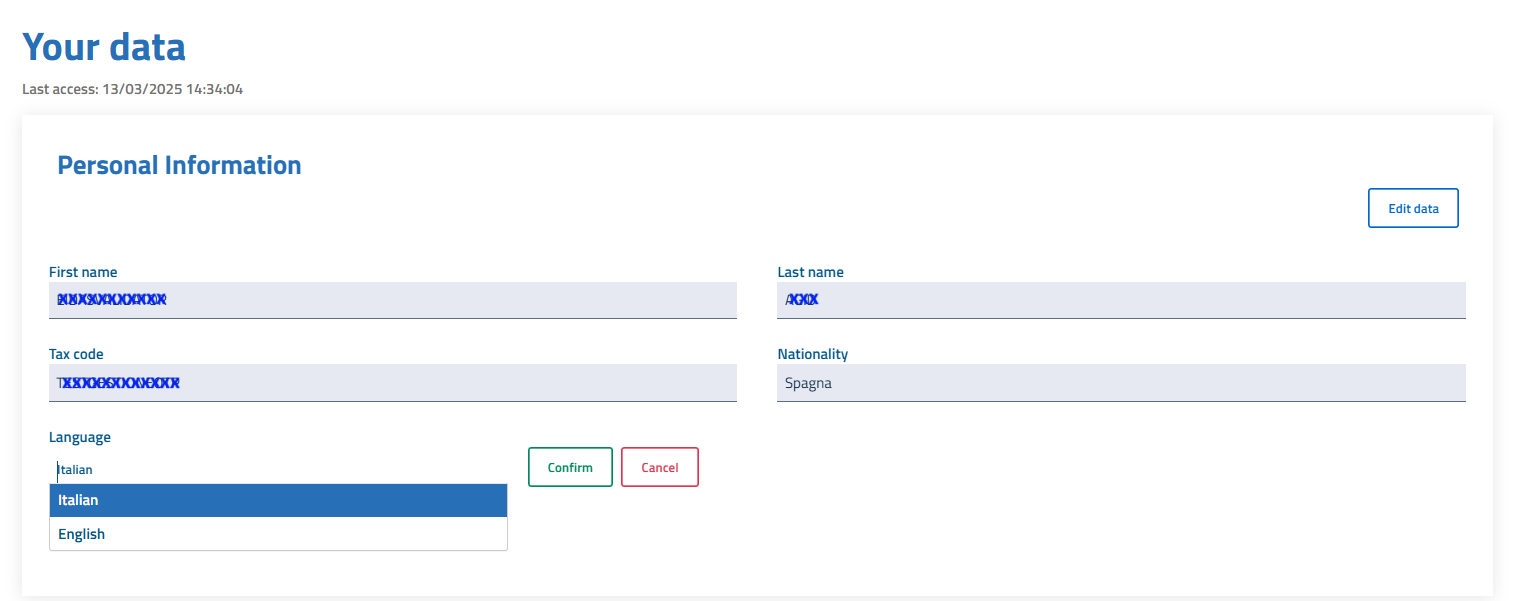
Task: Click the 'Last access:' text
Action: point(60,89)
